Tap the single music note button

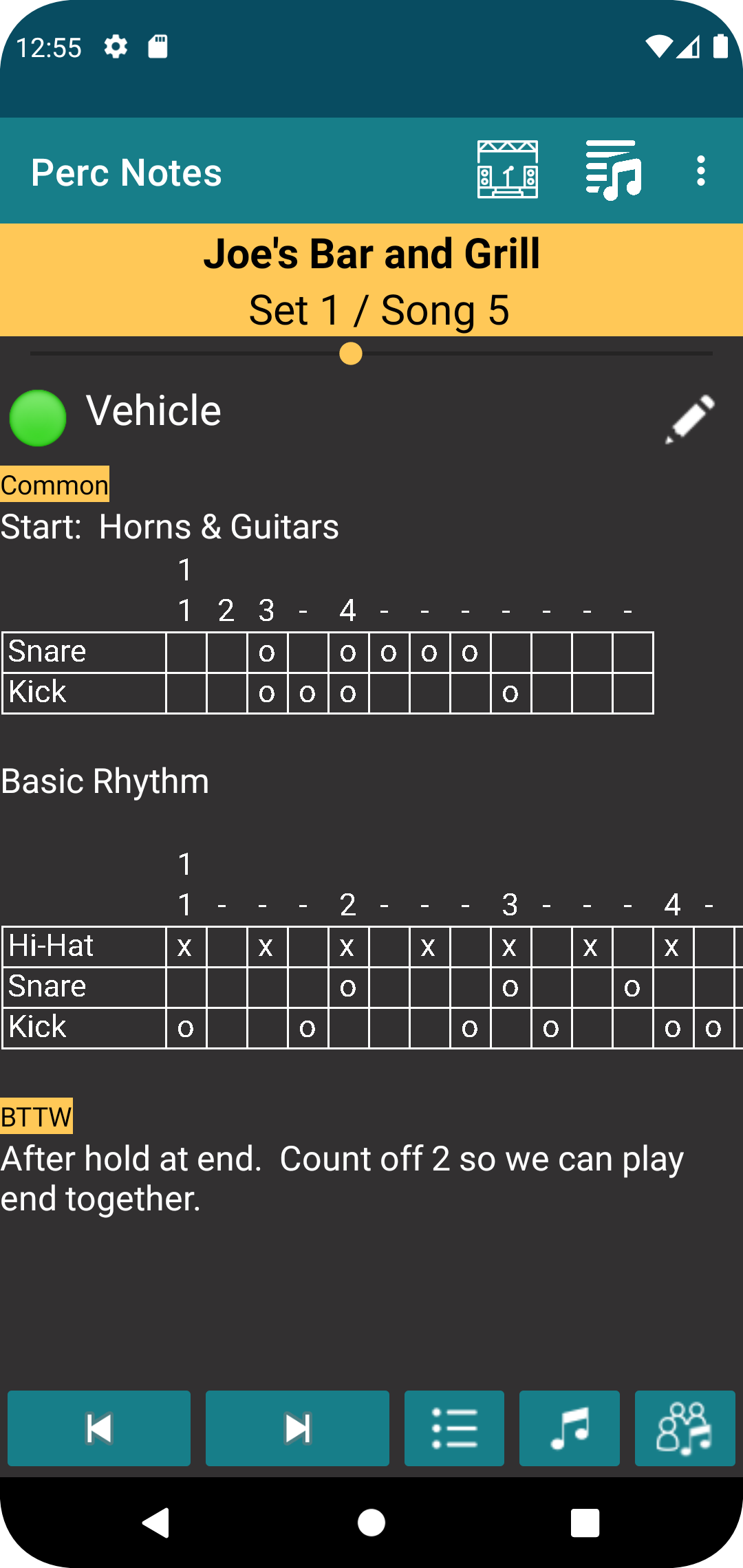570,1428
